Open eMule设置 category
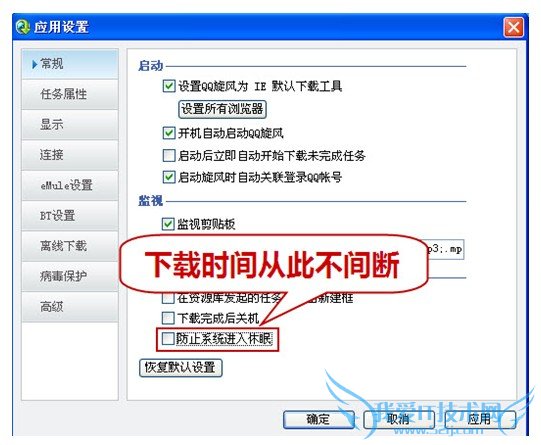The image size is (541, 445). (x=70, y=185)
